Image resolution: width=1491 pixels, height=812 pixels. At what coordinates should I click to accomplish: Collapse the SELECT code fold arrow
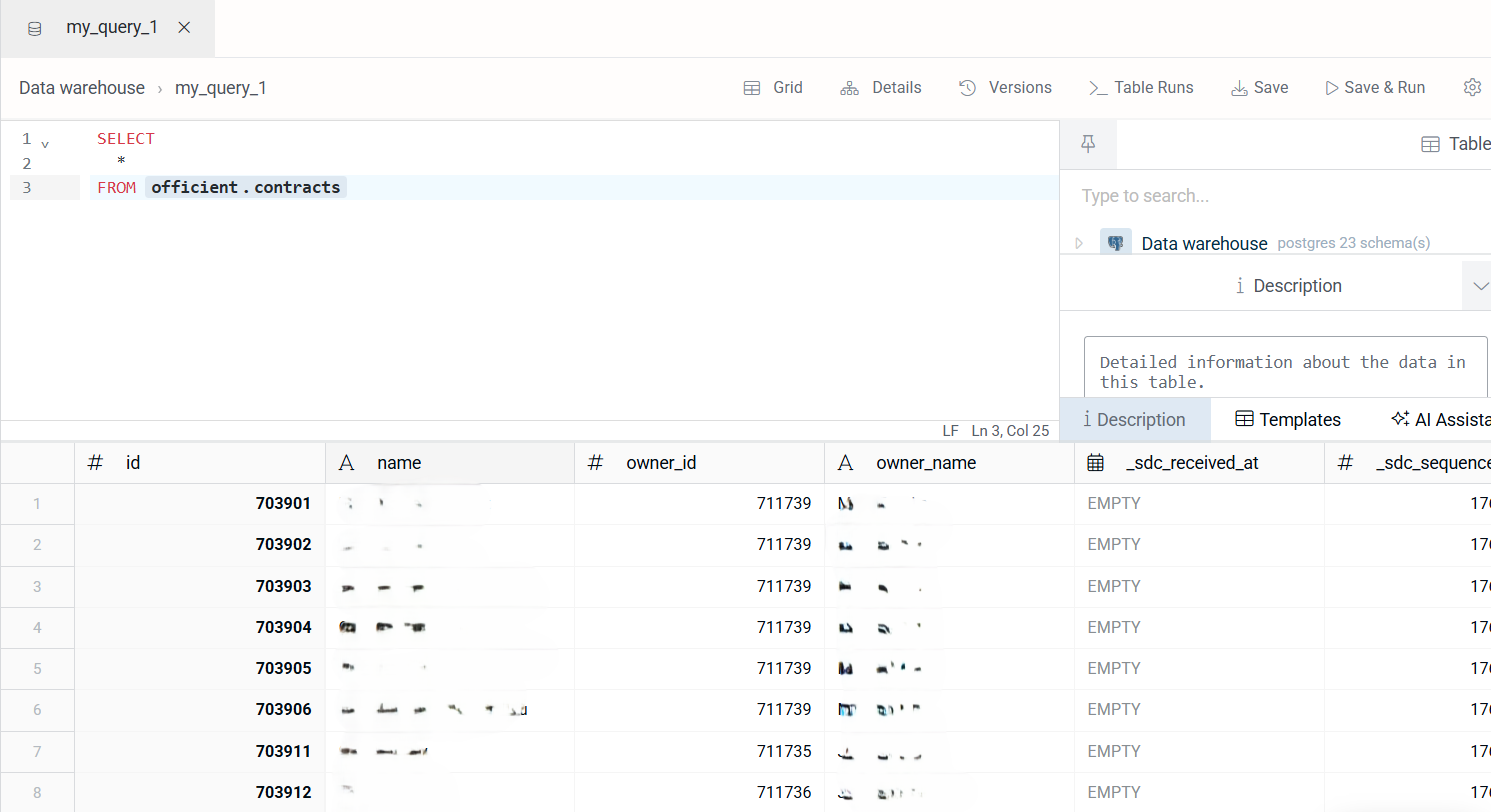45,144
